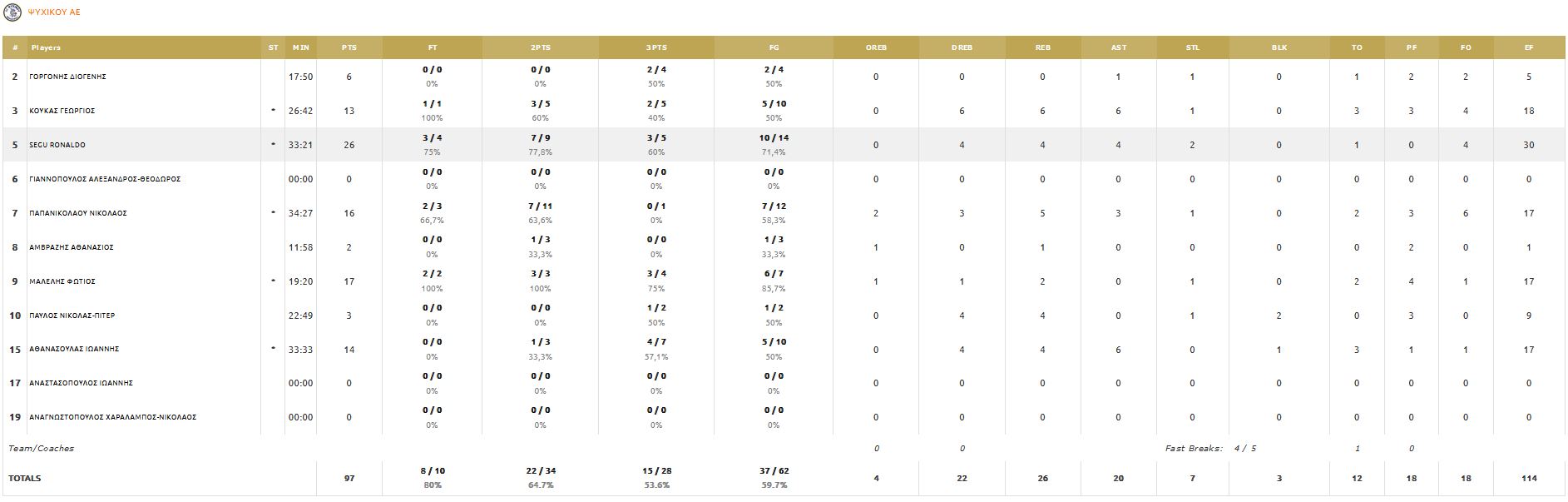Select ΑΜΒΡΑΖΗΣ ΑΘΑΝΑΣΙΟΣ player name
The width and height of the screenshot is (1568, 502).
tap(72, 247)
